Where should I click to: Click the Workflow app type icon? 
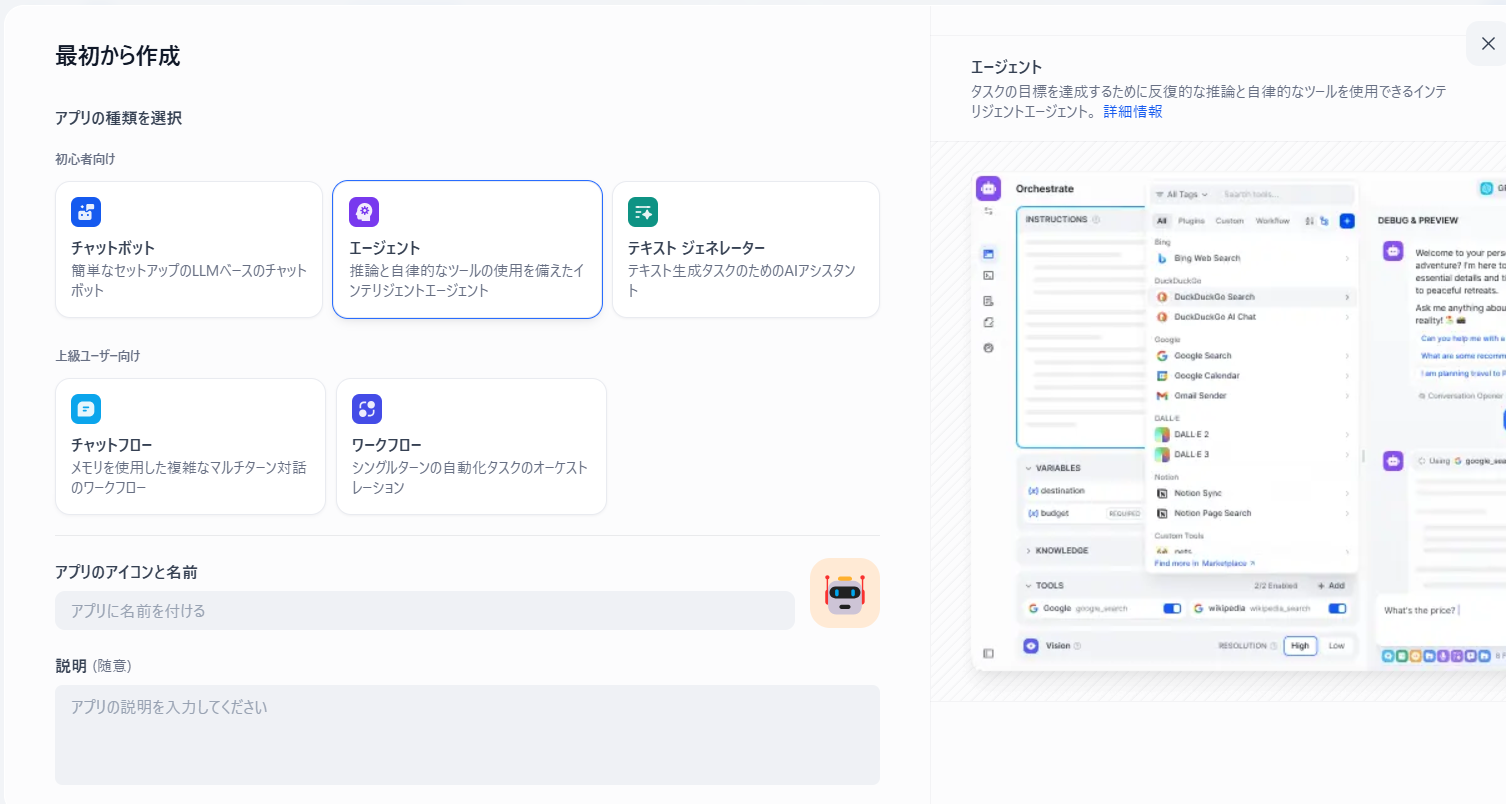(x=367, y=409)
